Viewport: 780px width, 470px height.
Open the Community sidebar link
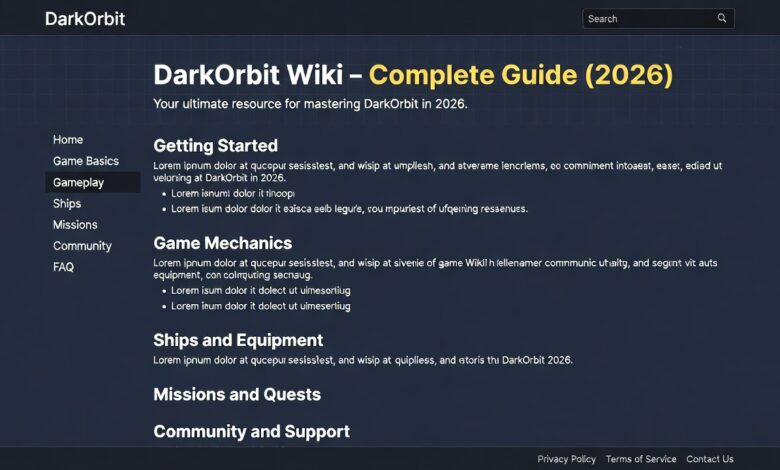click(82, 246)
